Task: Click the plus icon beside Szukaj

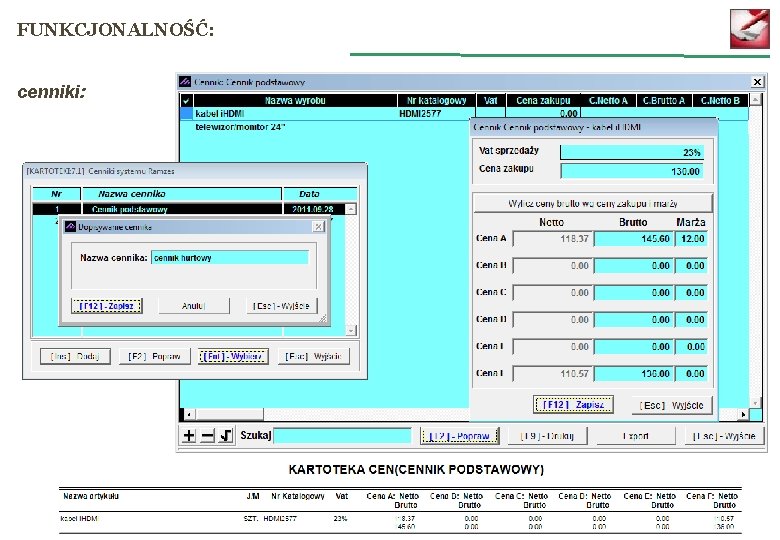Action: click(x=189, y=436)
